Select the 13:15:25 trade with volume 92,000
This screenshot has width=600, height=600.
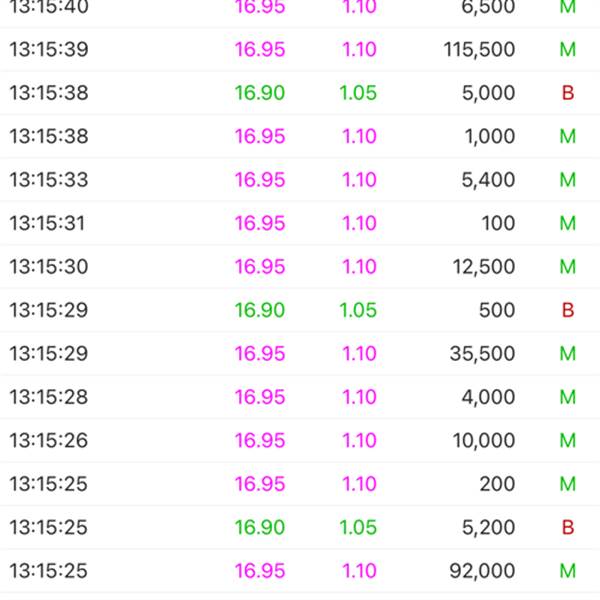300,571
